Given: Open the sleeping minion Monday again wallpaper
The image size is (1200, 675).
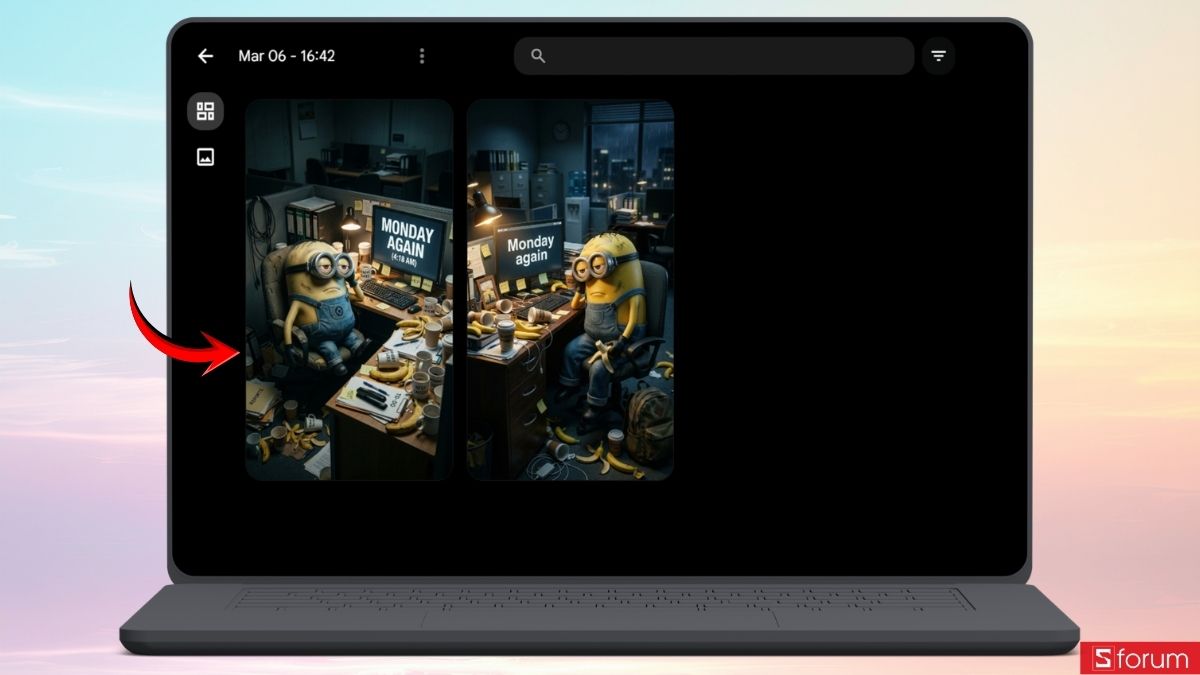Looking at the screenshot, I should [570, 290].
